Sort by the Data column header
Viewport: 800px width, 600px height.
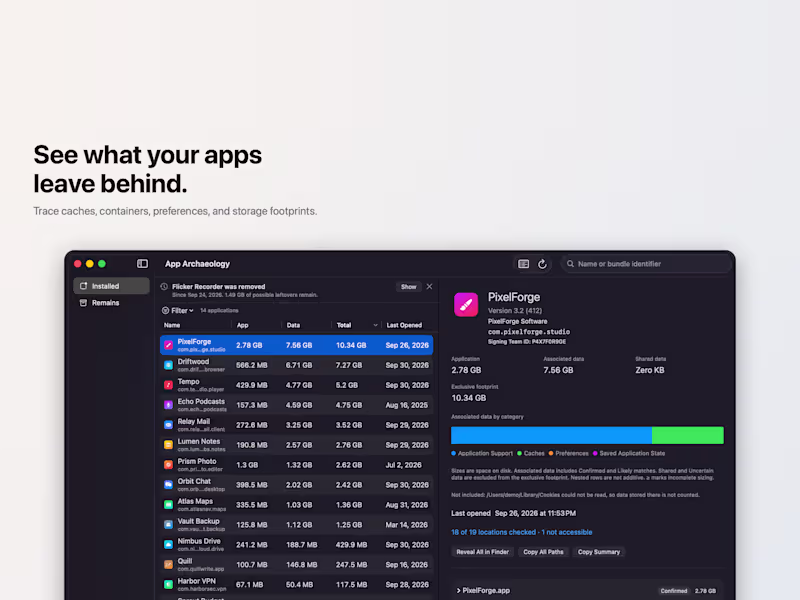point(293,325)
